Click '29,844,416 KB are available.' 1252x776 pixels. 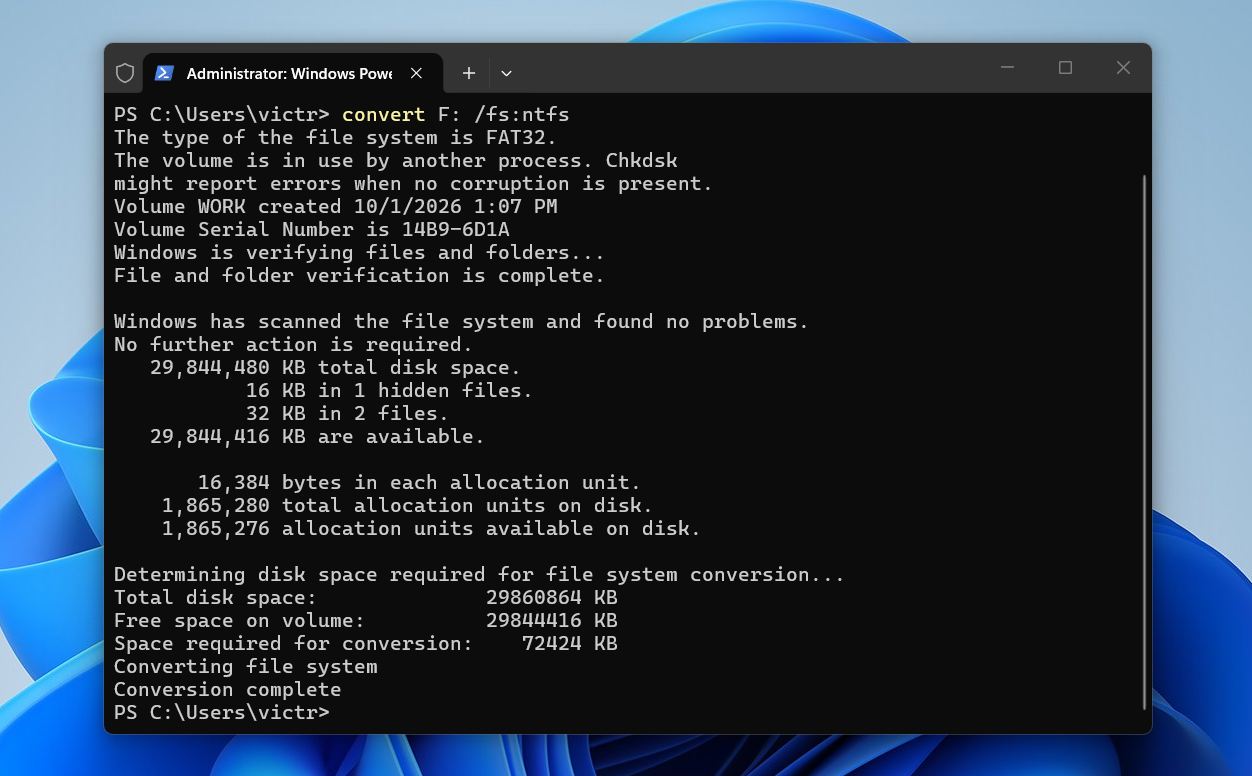pos(317,437)
